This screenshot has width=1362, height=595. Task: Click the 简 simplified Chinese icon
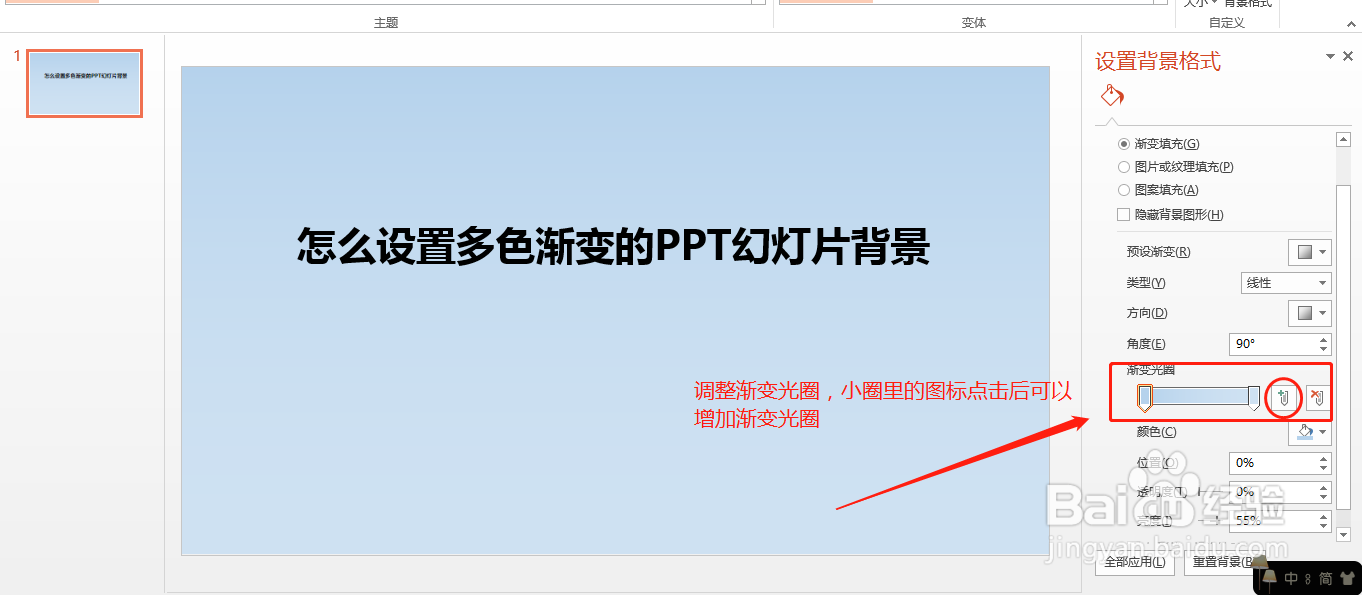[x=1325, y=578]
